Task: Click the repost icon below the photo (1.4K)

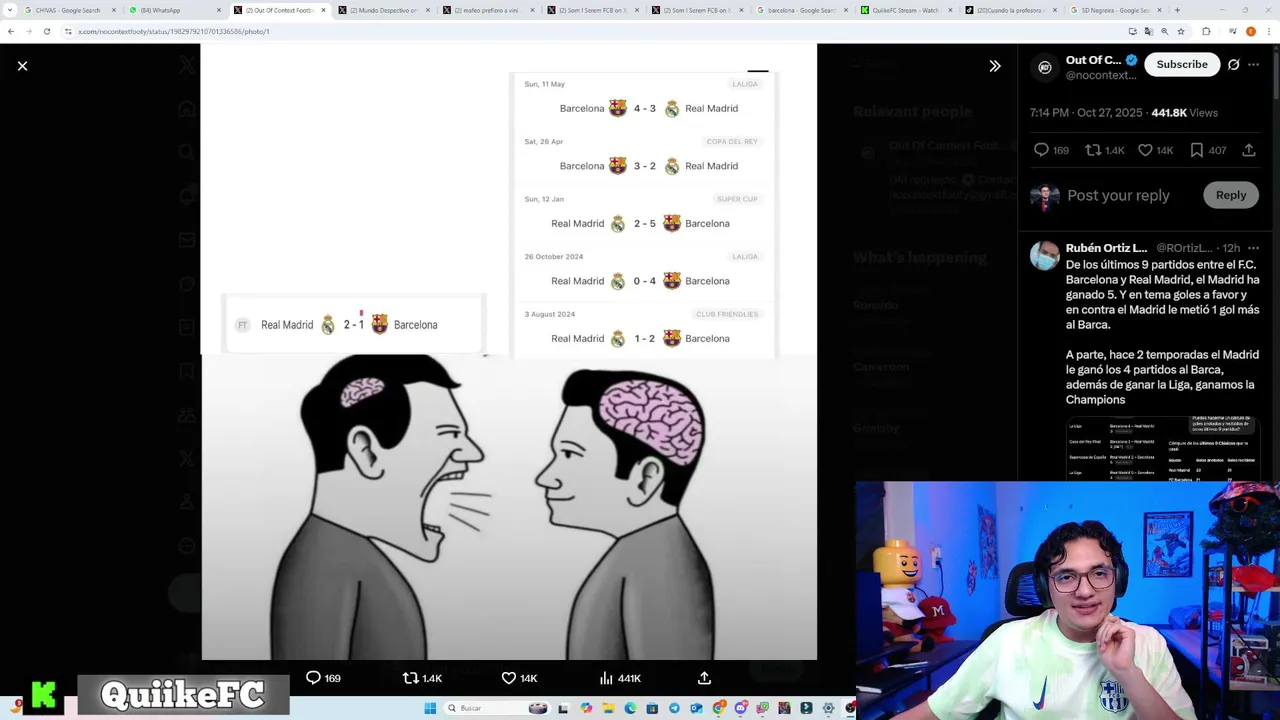Action: 410,678
